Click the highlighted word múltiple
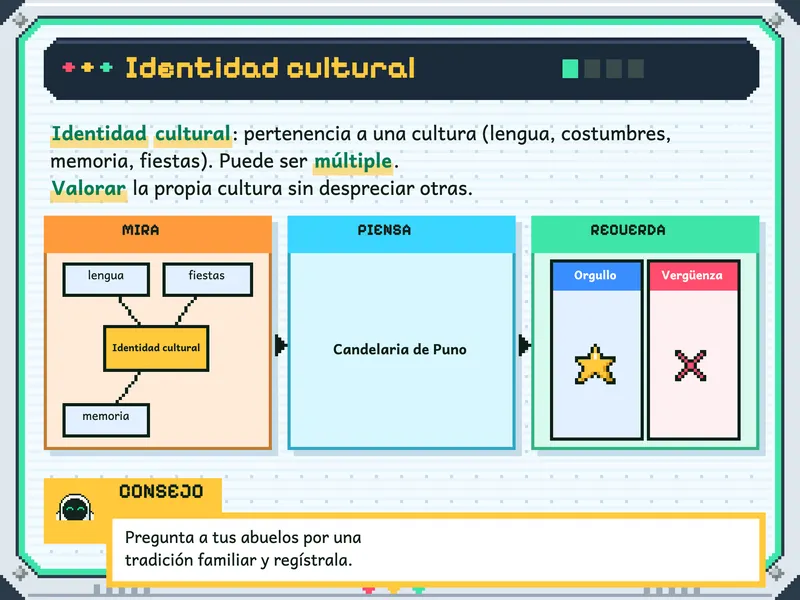This screenshot has width=800, height=600. coord(353,161)
